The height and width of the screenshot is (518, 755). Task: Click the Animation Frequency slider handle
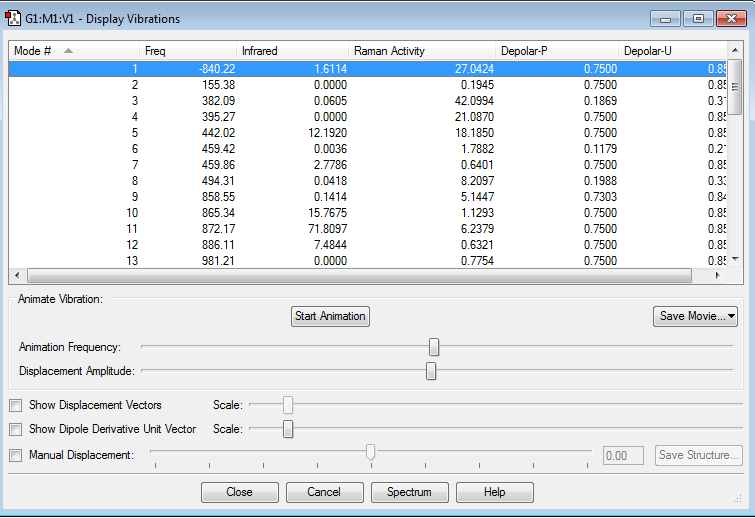[434, 347]
